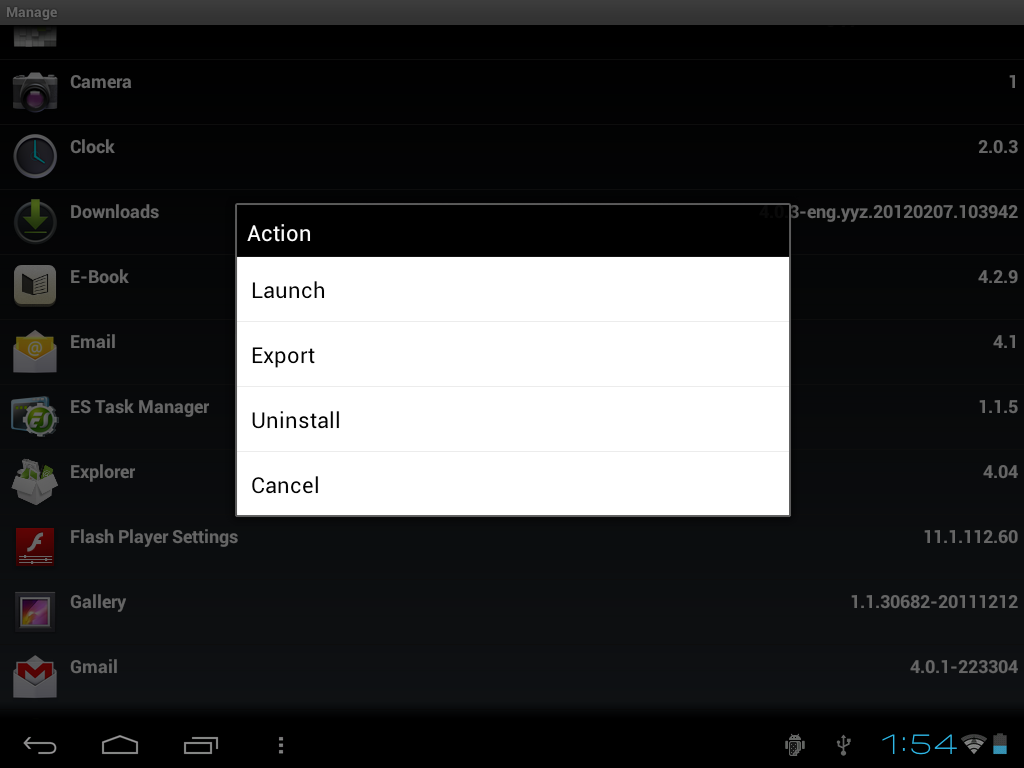Image resolution: width=1024 pixels, height=768 pixels.
Task: Choose Launch in the Action dialog
Action: click(513, 290)
